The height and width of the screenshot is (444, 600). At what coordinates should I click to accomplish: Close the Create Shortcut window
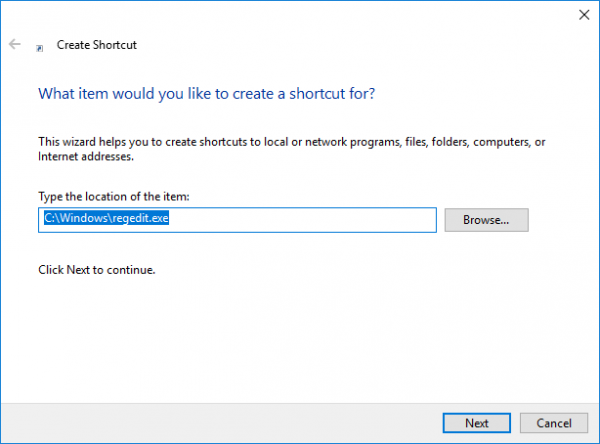point(583,14)
